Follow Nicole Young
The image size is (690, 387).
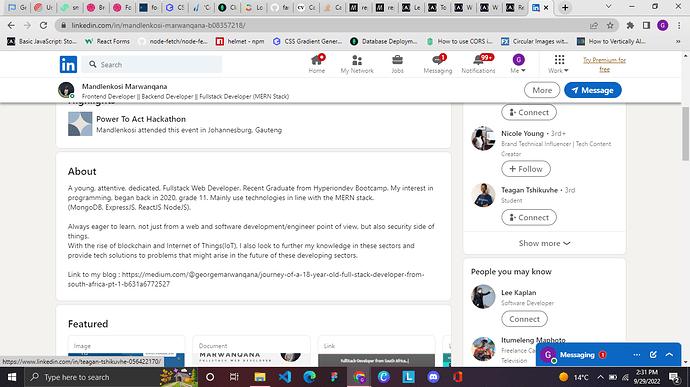click(525, 169)
